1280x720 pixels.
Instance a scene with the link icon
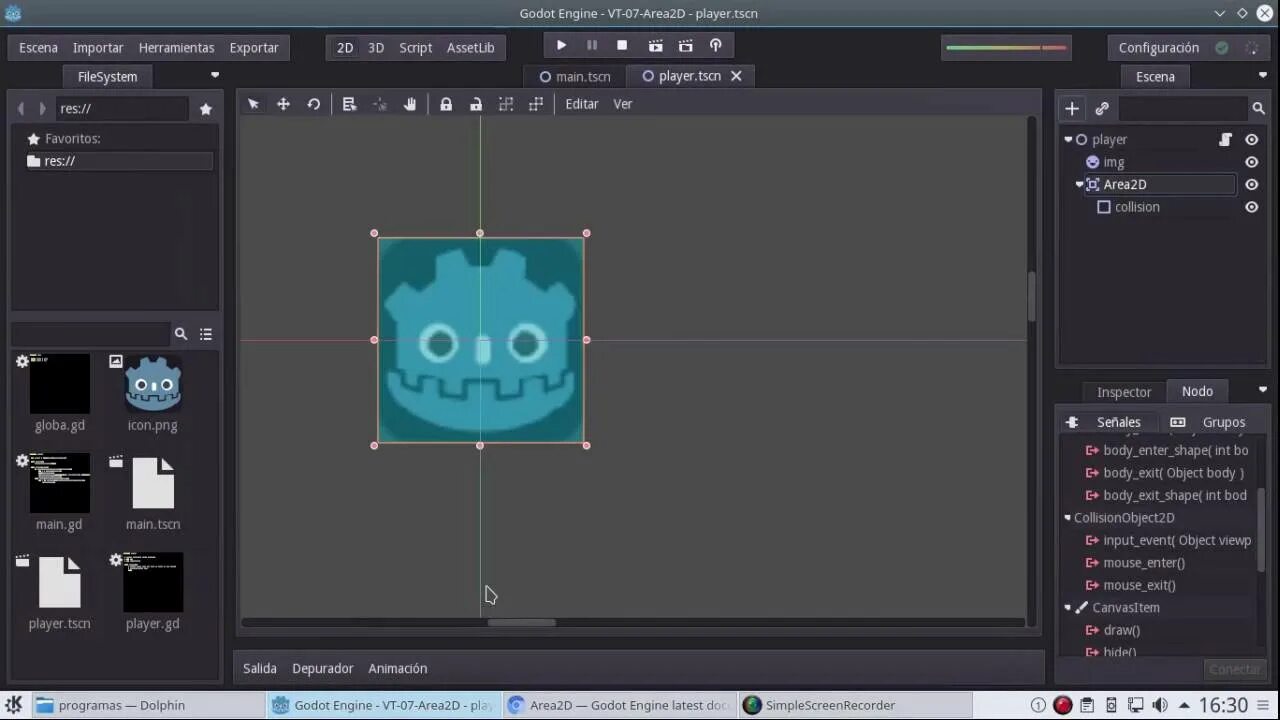(1102, 108)
